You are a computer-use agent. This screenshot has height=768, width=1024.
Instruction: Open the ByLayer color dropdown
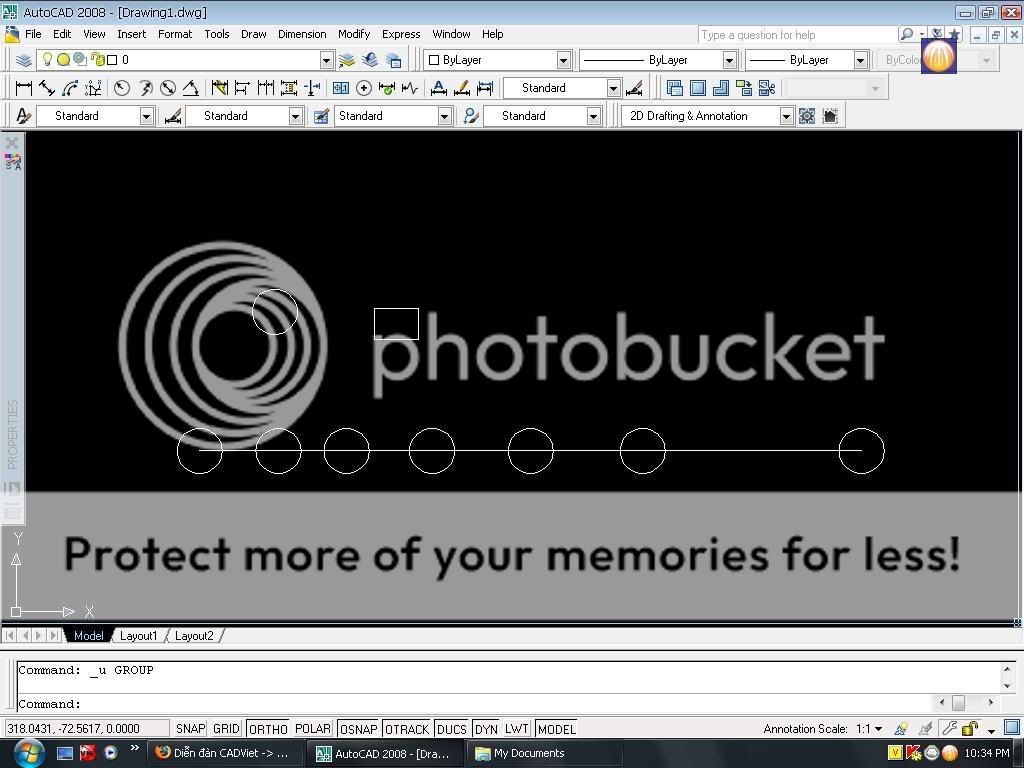564,60
